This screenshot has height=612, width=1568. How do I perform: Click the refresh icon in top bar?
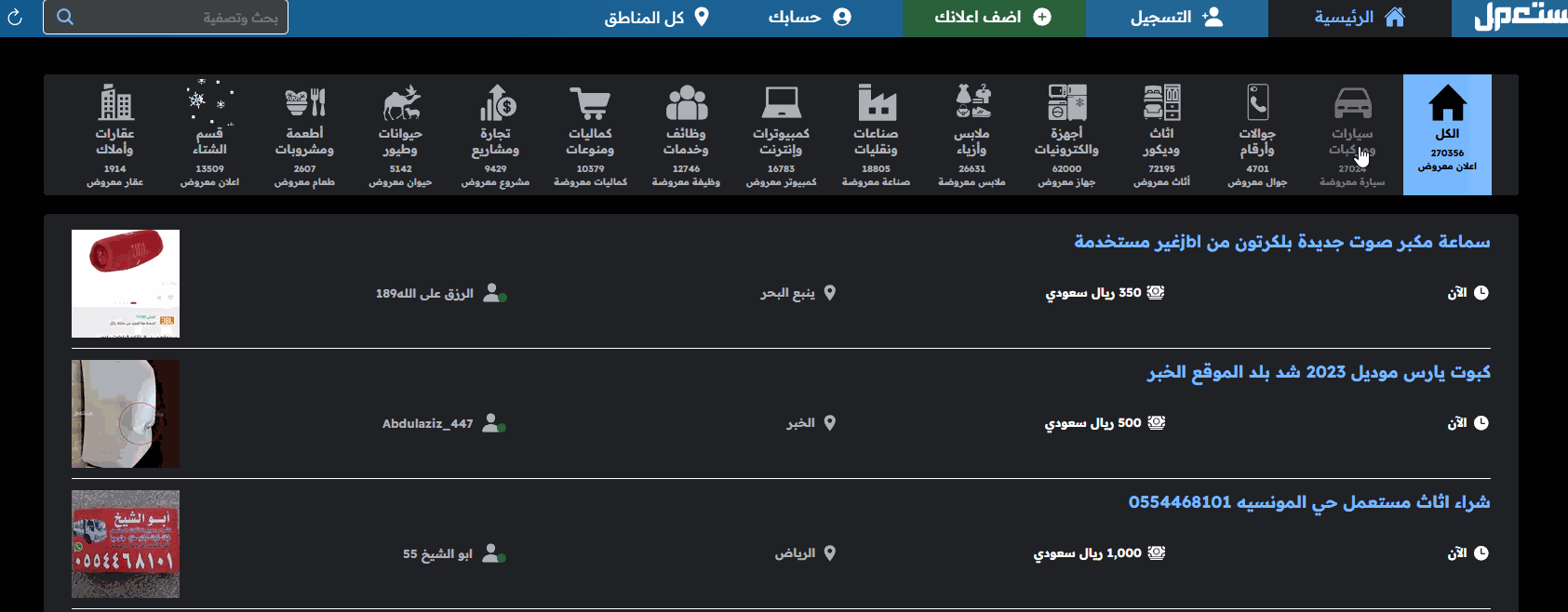(x=15, y=18)
